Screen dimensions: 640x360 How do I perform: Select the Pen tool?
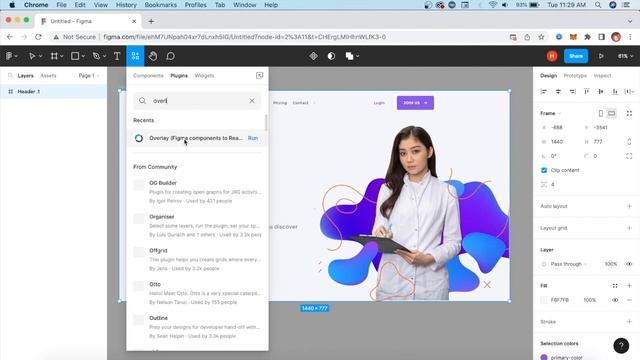[96, 56]
